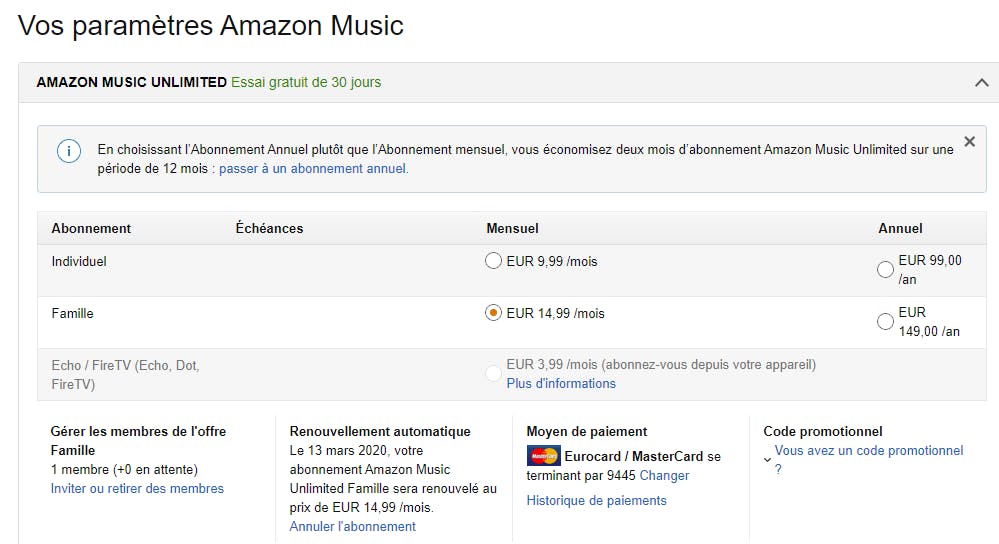Open 'Vous avez un code promotionnel ?' link
Screen dimensions: 999x544
coord(868,451)
